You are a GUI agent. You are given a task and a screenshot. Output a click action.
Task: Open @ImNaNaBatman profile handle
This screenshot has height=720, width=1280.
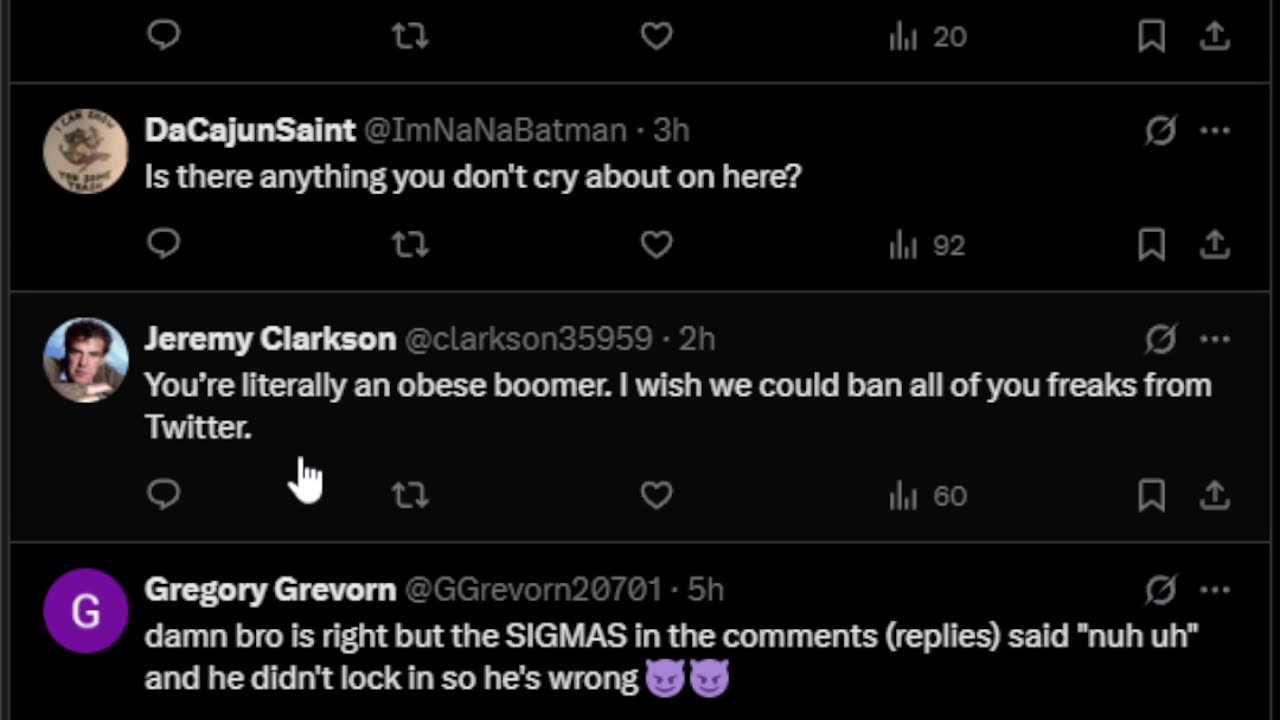[x=494, y=131]
